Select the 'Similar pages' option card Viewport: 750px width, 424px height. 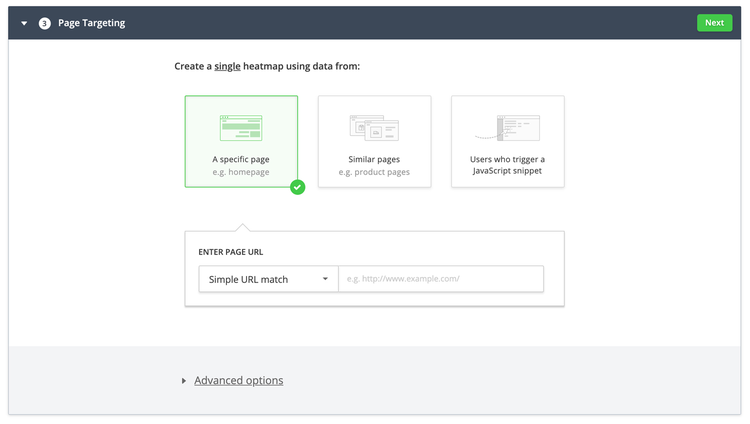point(375,141)
